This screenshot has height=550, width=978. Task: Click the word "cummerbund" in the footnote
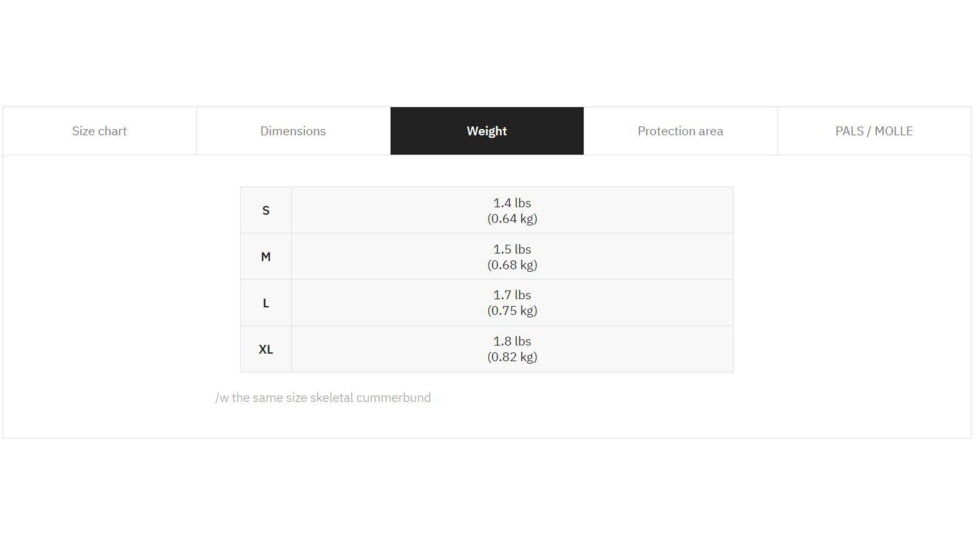pyautogui.click(x=394, y=398)
